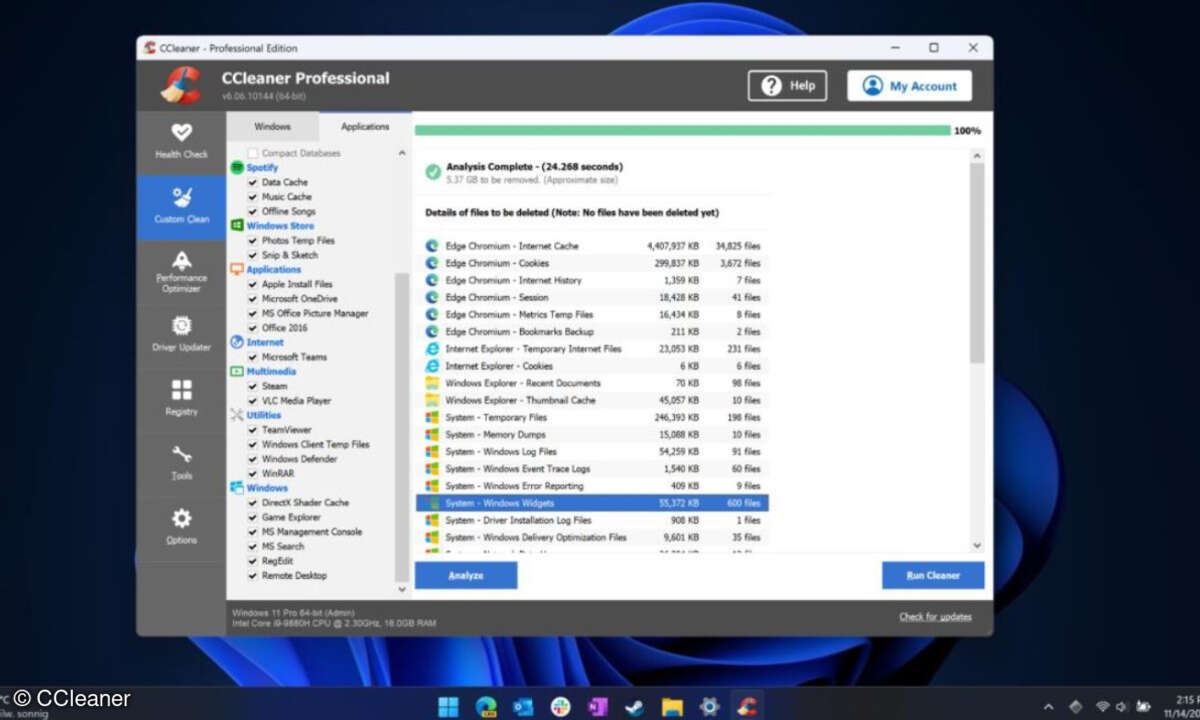This screenshot has width=1200, height=720.
Task: Toggle the Windows Defender checkbox
Action: click(x=252, y=459)
